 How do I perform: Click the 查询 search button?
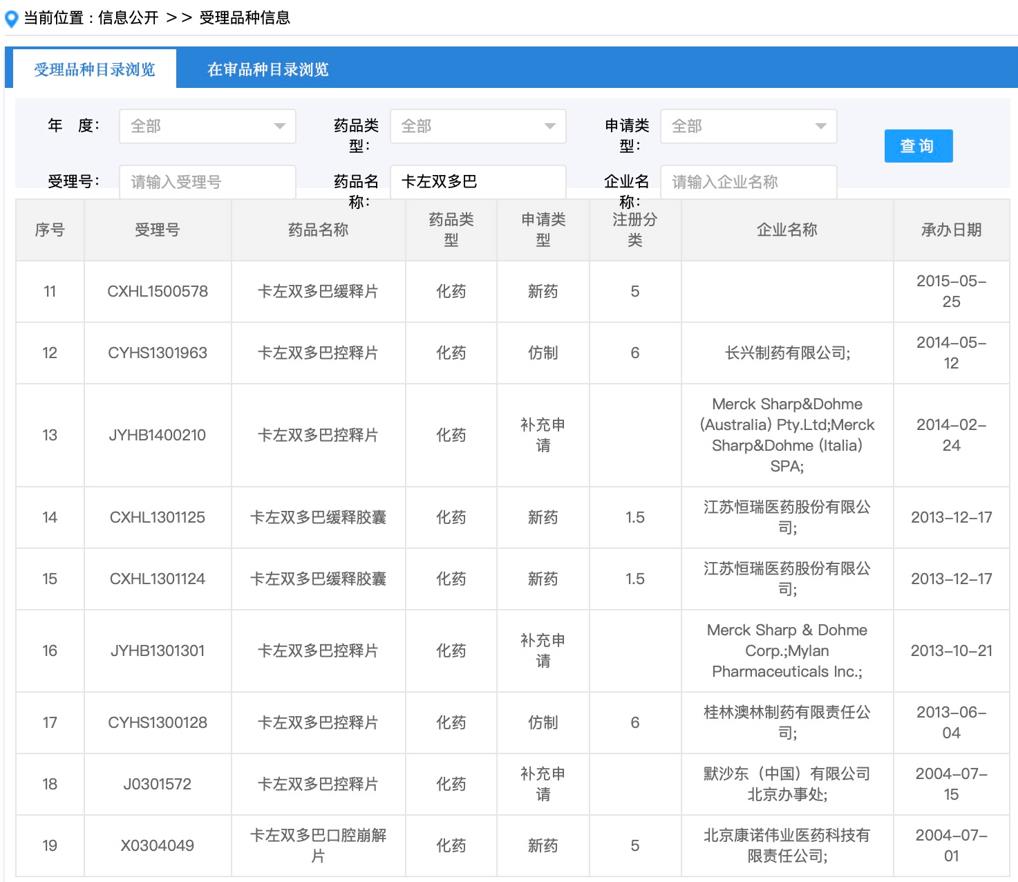[x=918, y=146]
